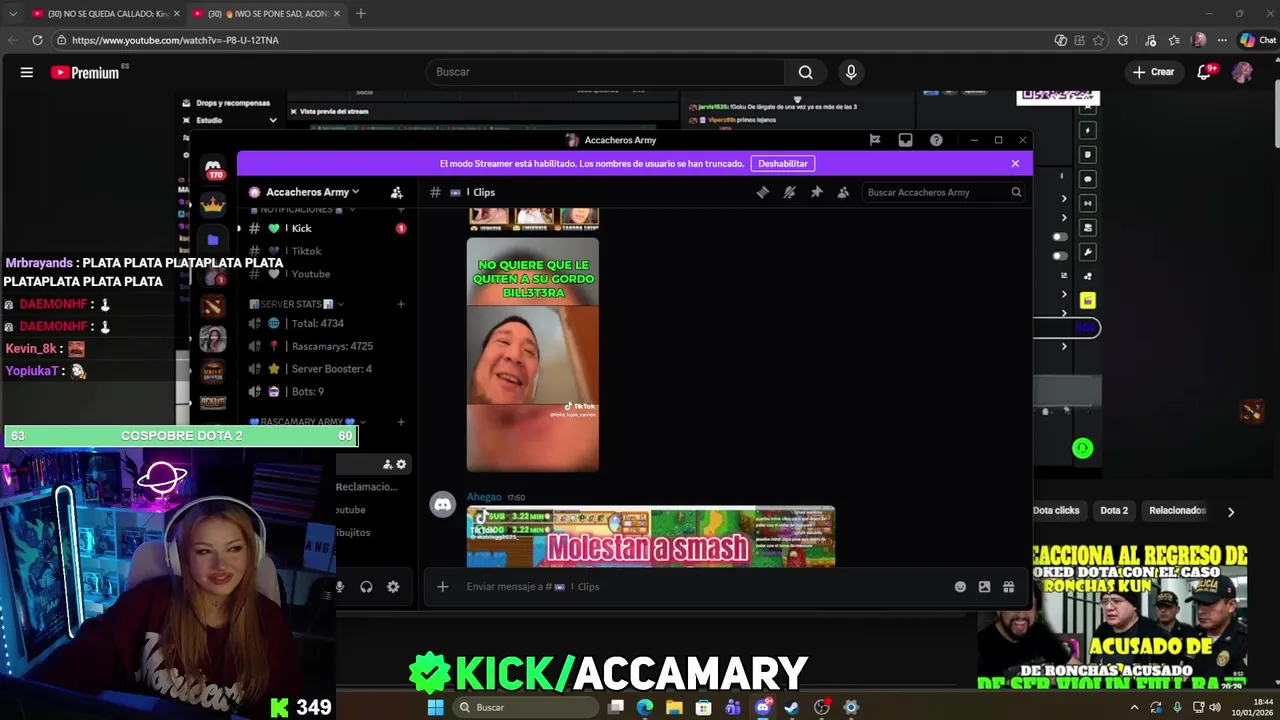Open the TikTok clip thumbnail in Discord
The image size is (1280, 720).
pos(533,354)
